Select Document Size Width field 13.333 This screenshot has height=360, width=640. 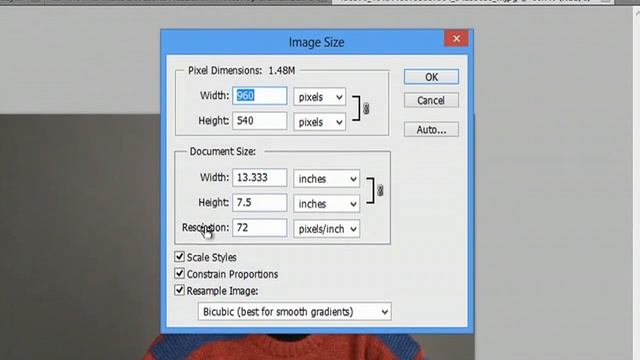[260, 178]
